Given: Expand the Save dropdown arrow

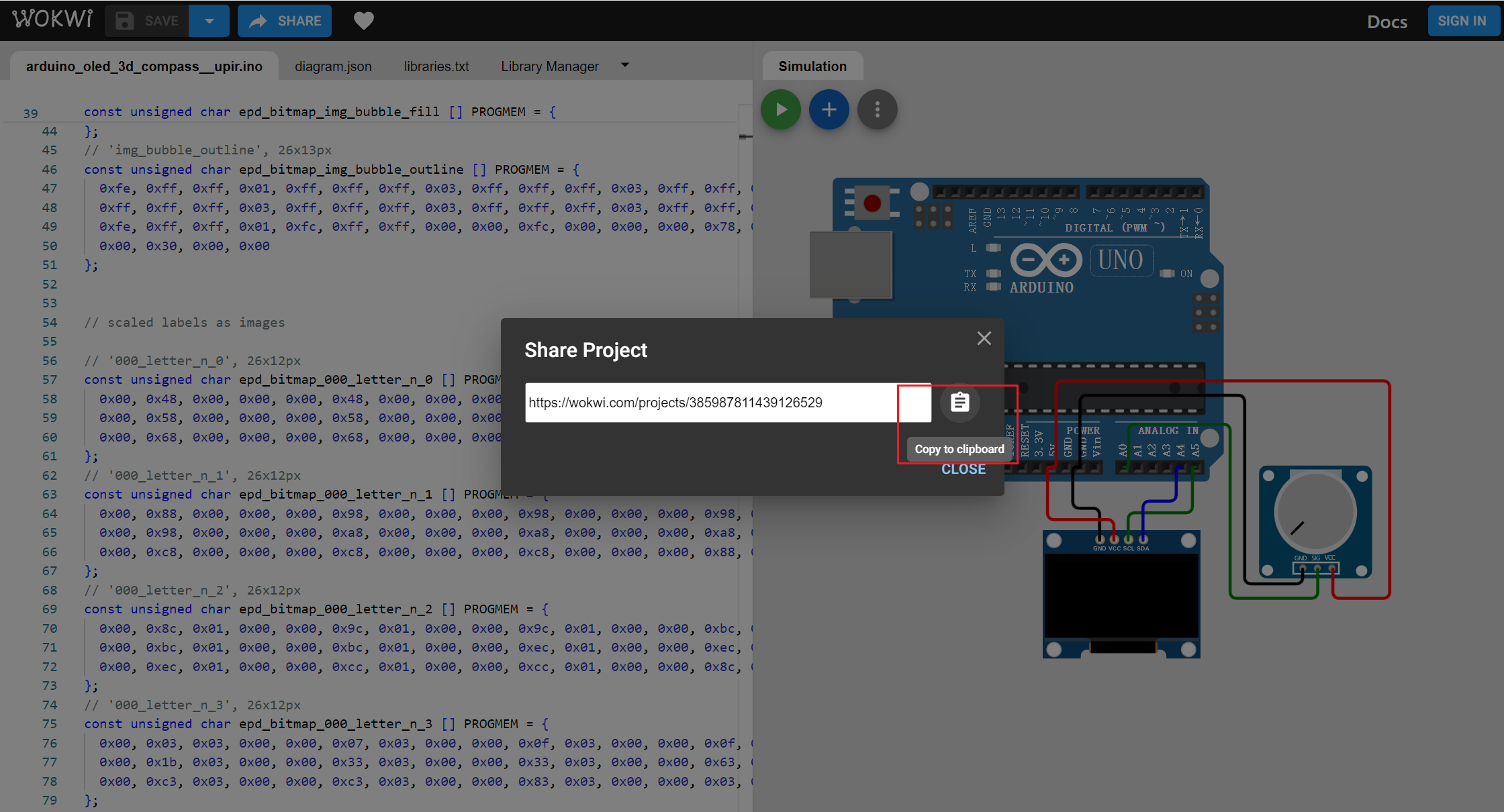Looking at the screenshot, I should point(209,21).
